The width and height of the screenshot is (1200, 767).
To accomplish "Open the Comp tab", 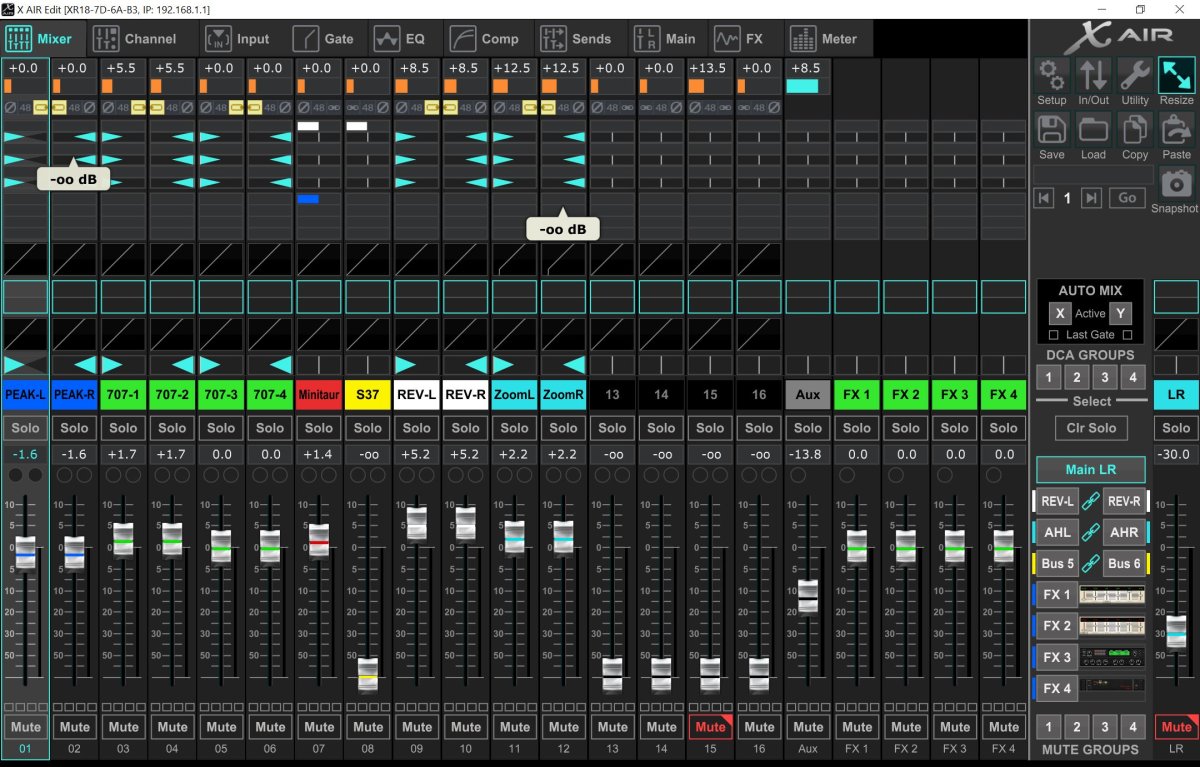I will pyautogui.click(x=485, y=39).
